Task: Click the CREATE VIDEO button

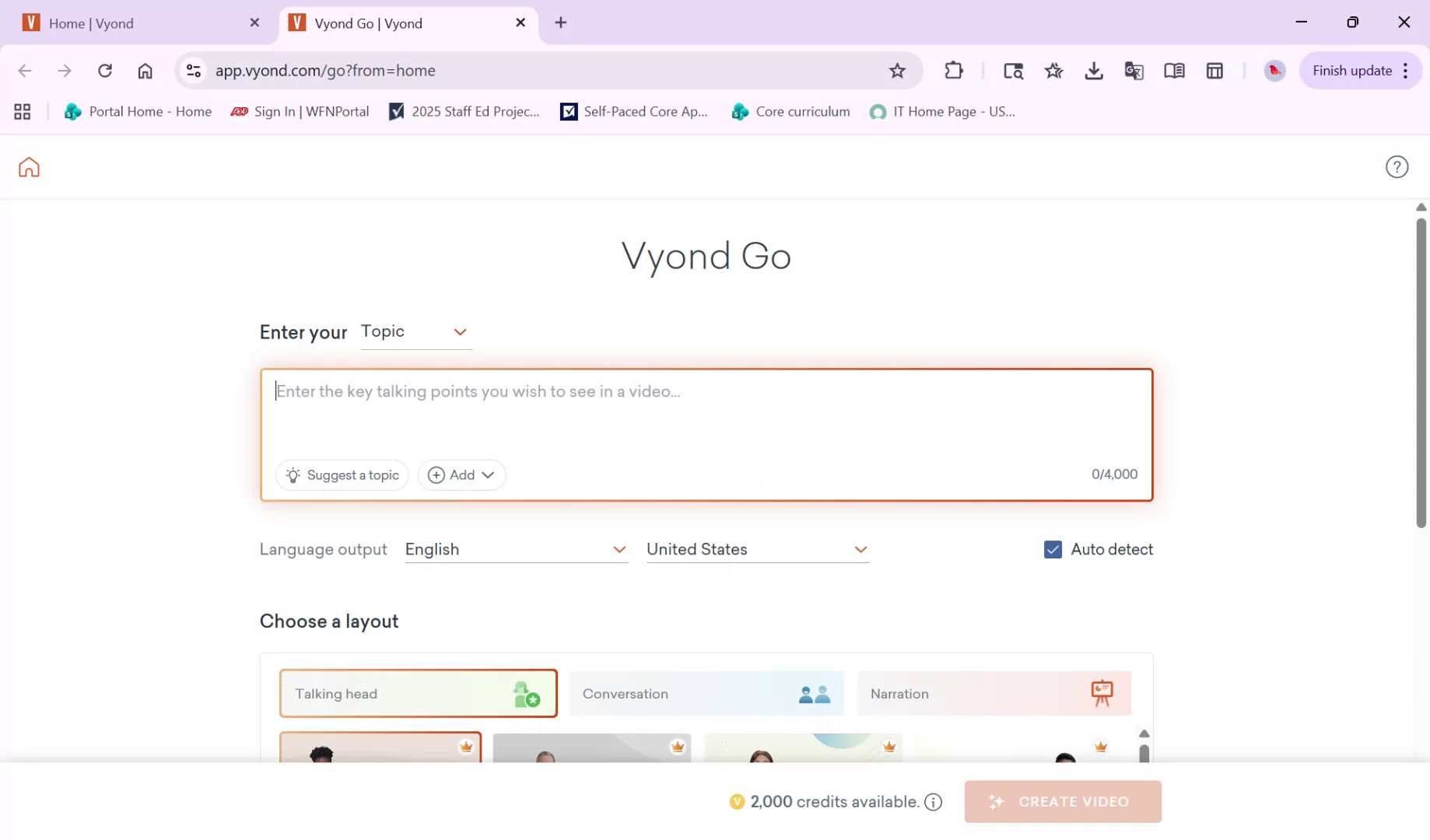Action: pos(1062,801)
